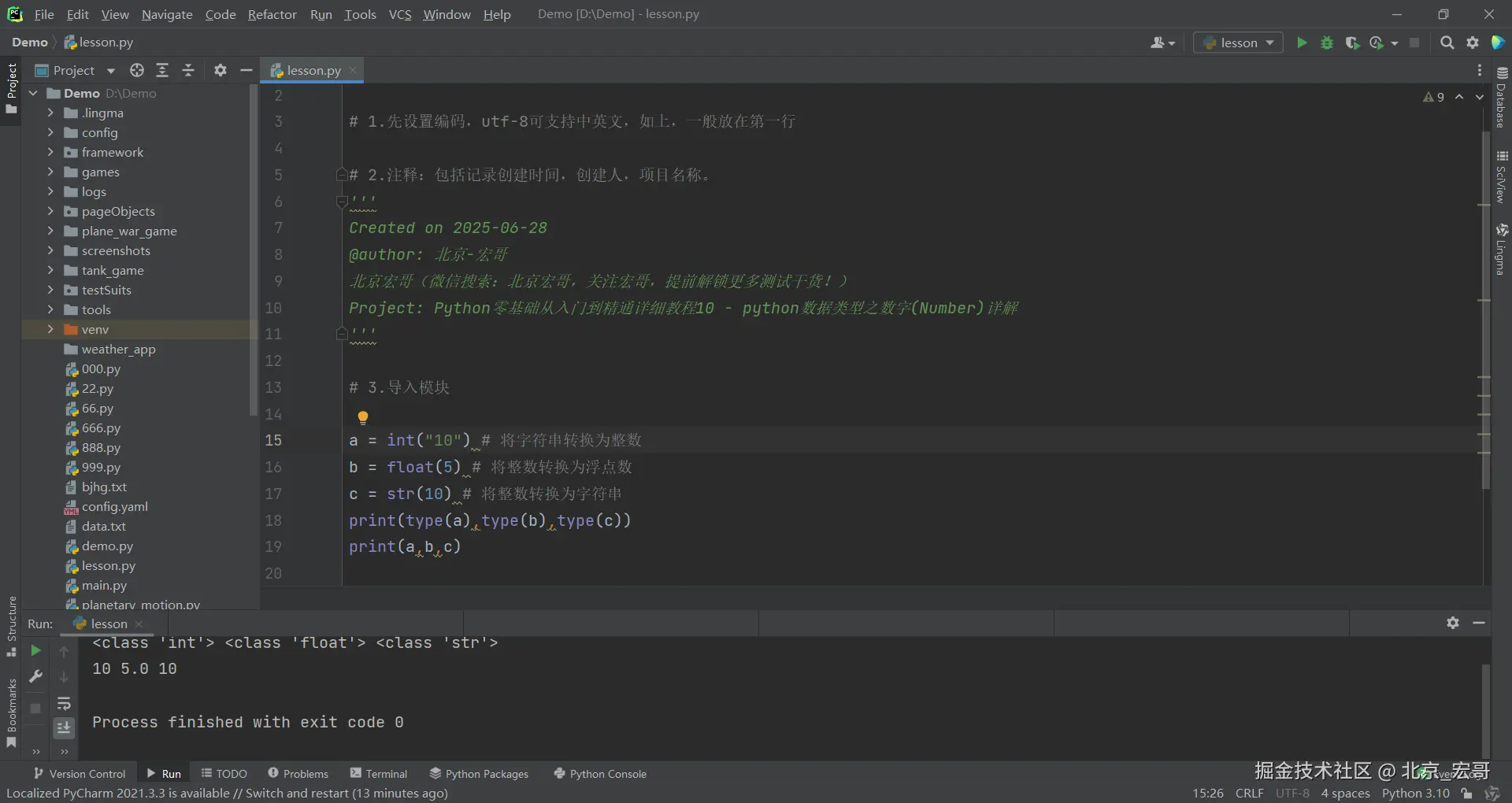Image resolution: width=1512 pixels, height=803 pixels.
Task: Open Run panel settings gear
Action: [1453, 623]
